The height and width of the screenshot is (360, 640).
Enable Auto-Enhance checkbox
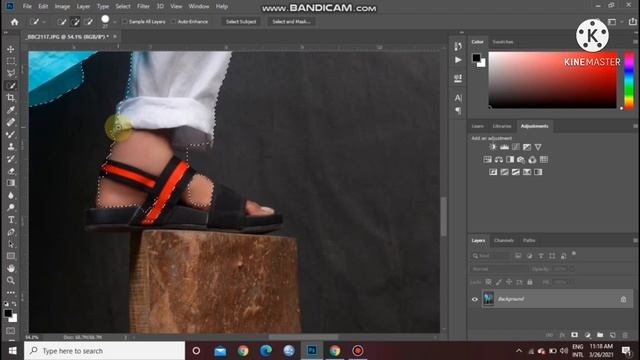173,22
